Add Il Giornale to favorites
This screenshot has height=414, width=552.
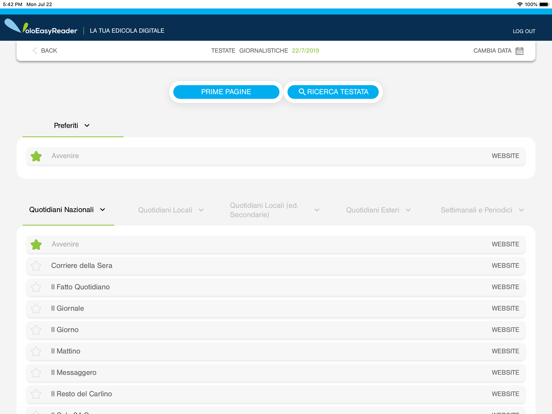tap(36, 309)
